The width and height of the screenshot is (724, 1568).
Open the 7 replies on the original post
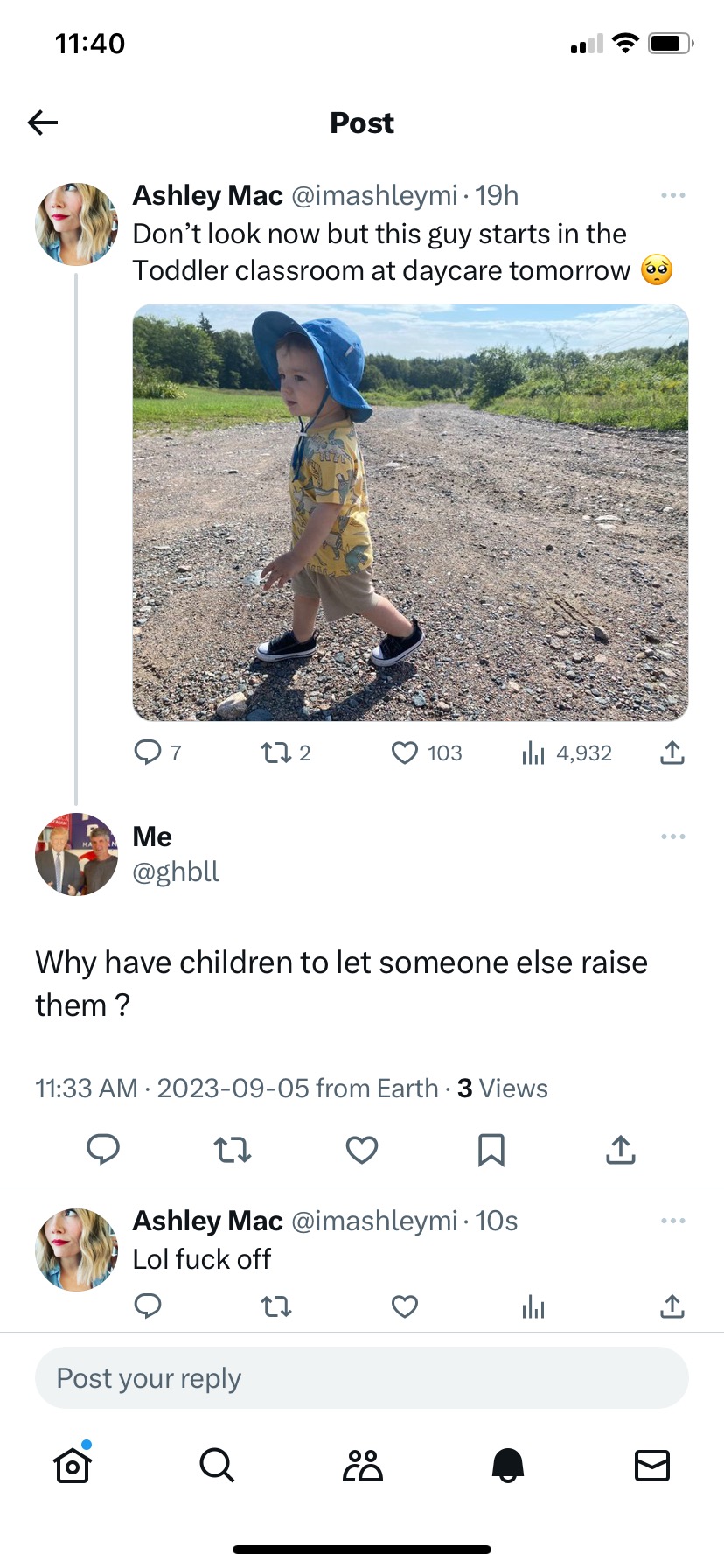pyautogui.click(x=157, y=752)
